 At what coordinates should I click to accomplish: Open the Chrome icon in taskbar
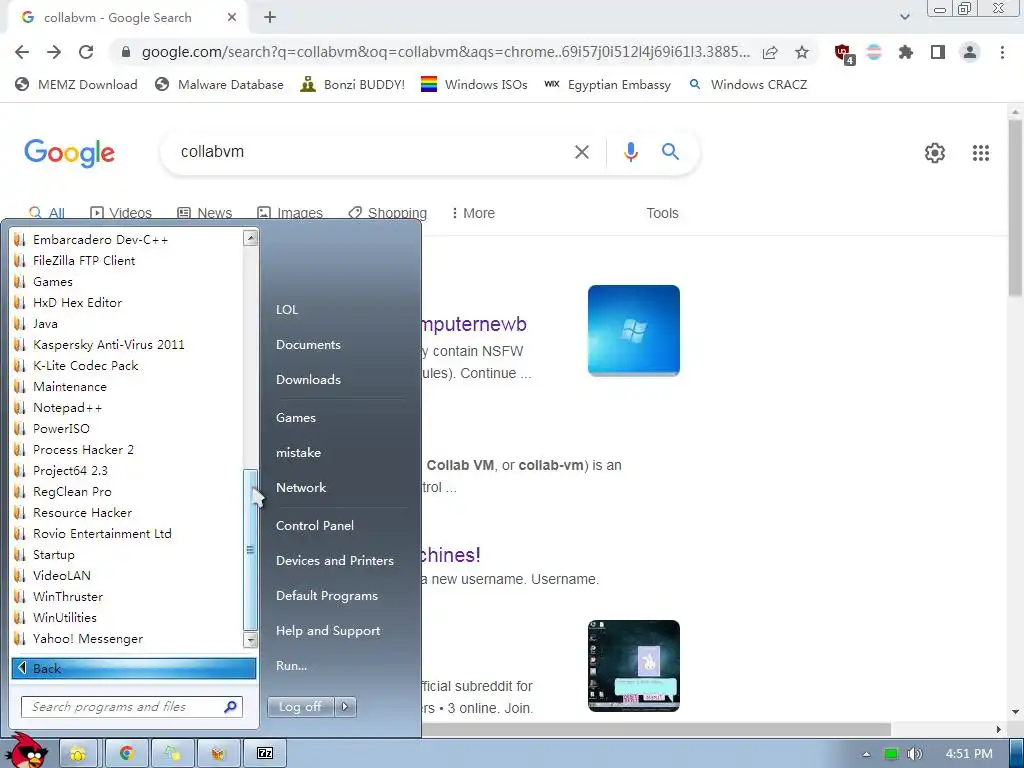(127, 754)
